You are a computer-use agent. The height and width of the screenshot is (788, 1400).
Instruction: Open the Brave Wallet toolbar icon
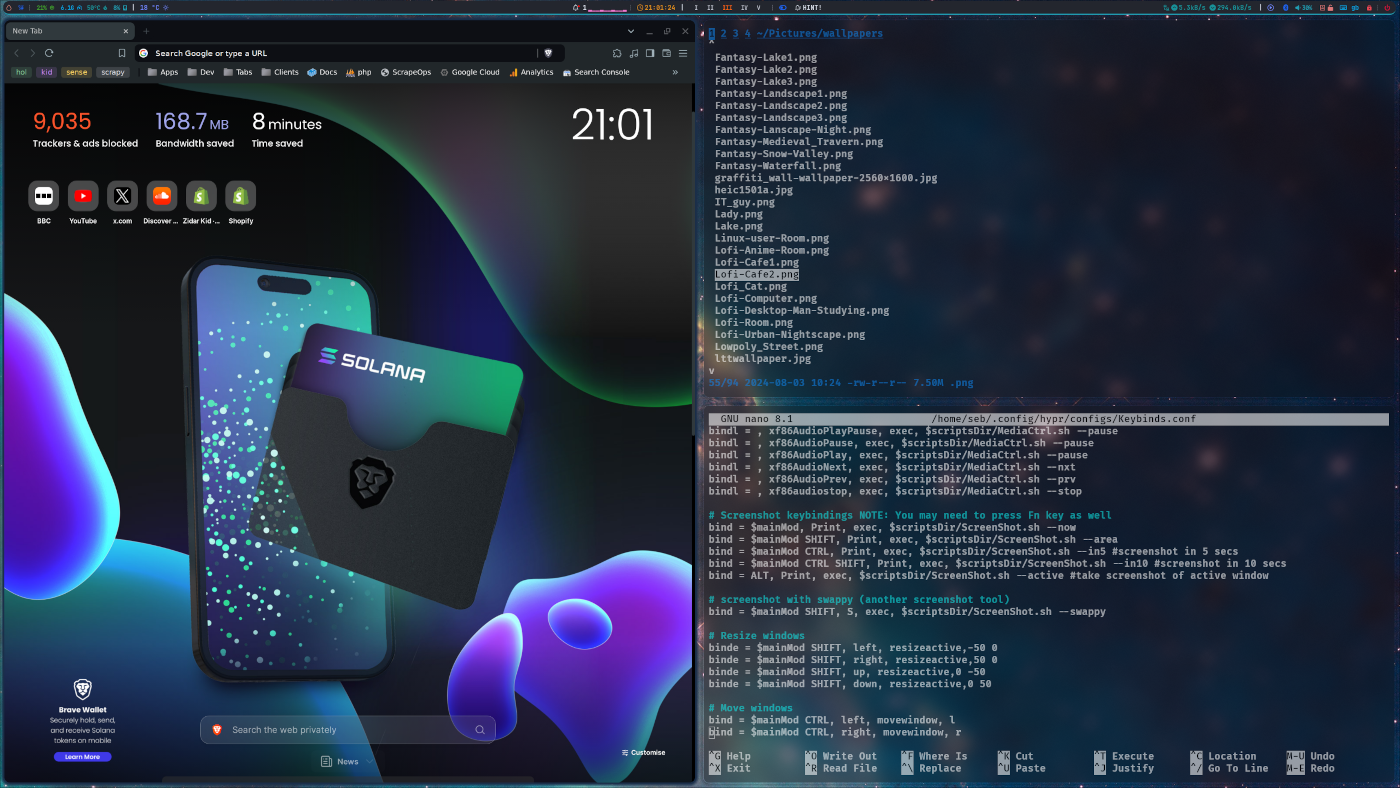(x=666, y=53)
